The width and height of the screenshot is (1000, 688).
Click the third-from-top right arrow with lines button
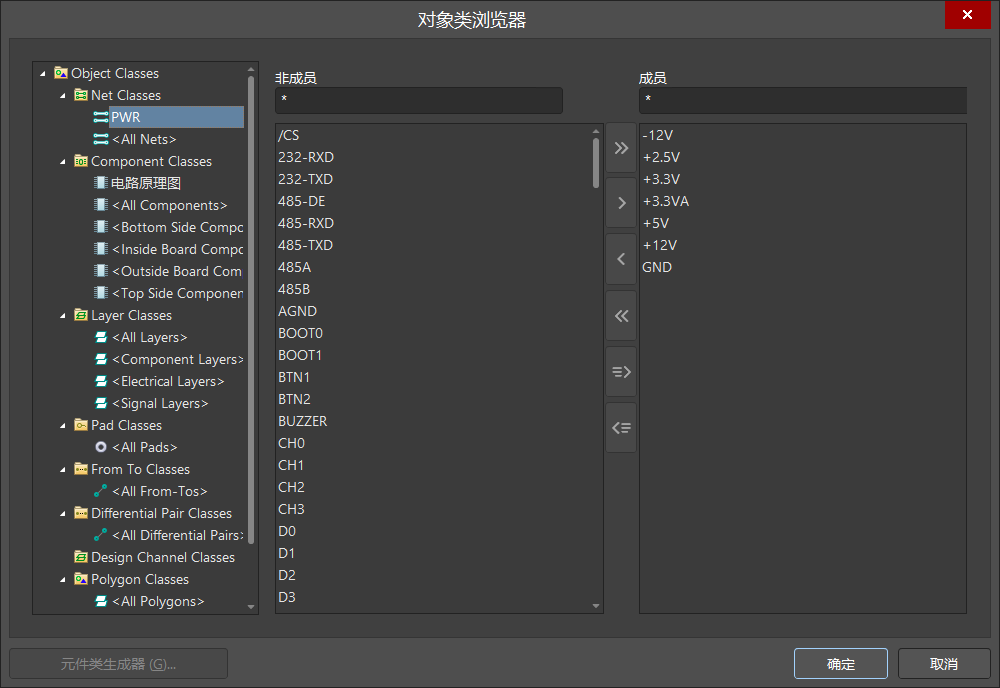[621, 372]
